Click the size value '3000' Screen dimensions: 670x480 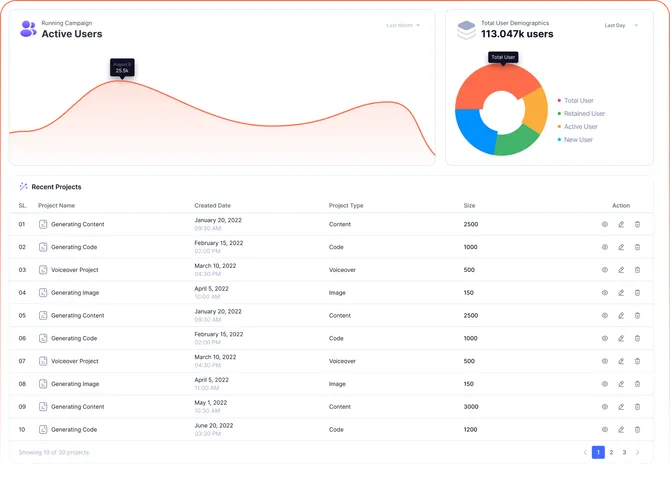click(x=471, y=406)
